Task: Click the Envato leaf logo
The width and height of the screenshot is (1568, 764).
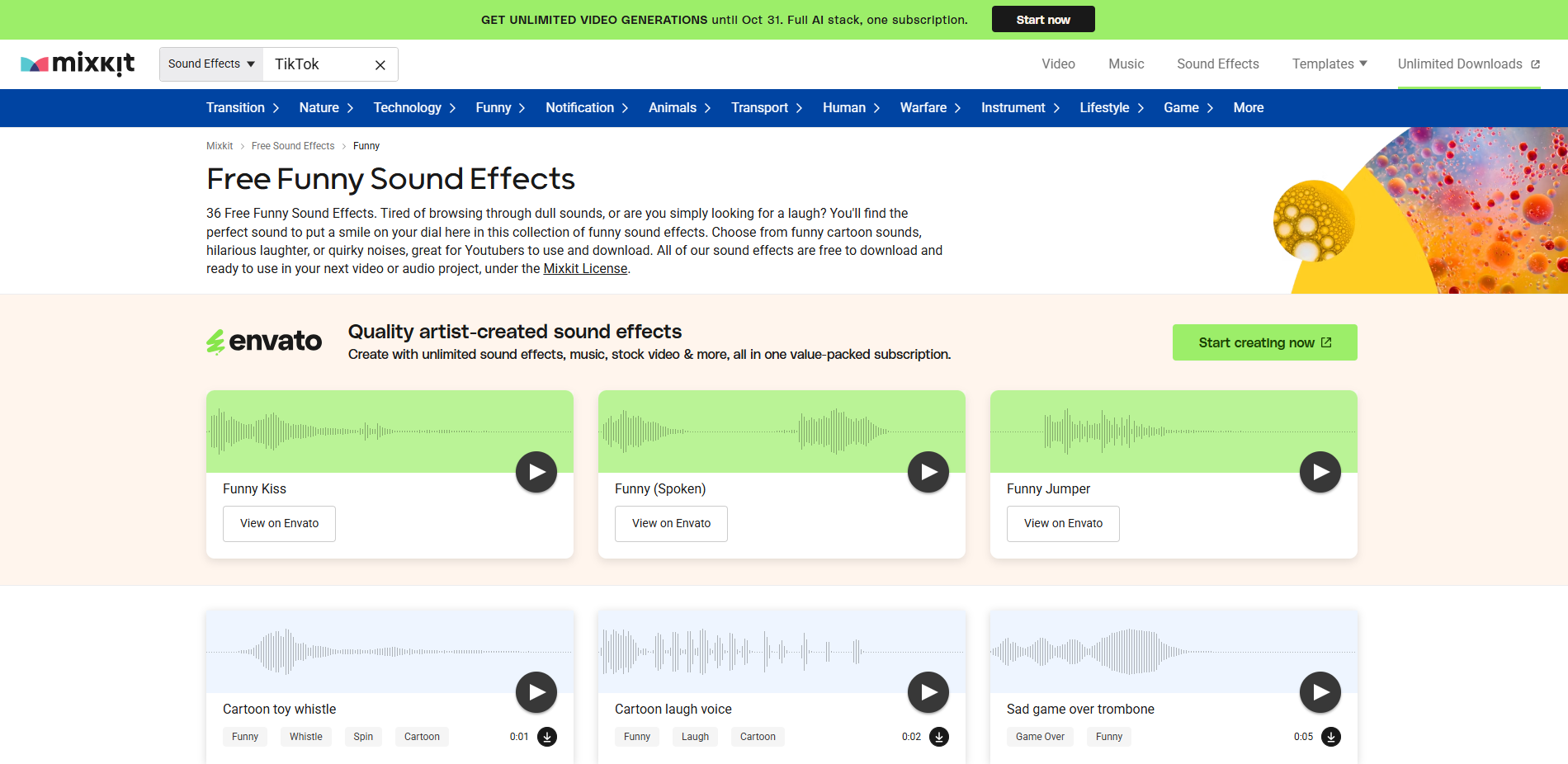Action: 215,341
